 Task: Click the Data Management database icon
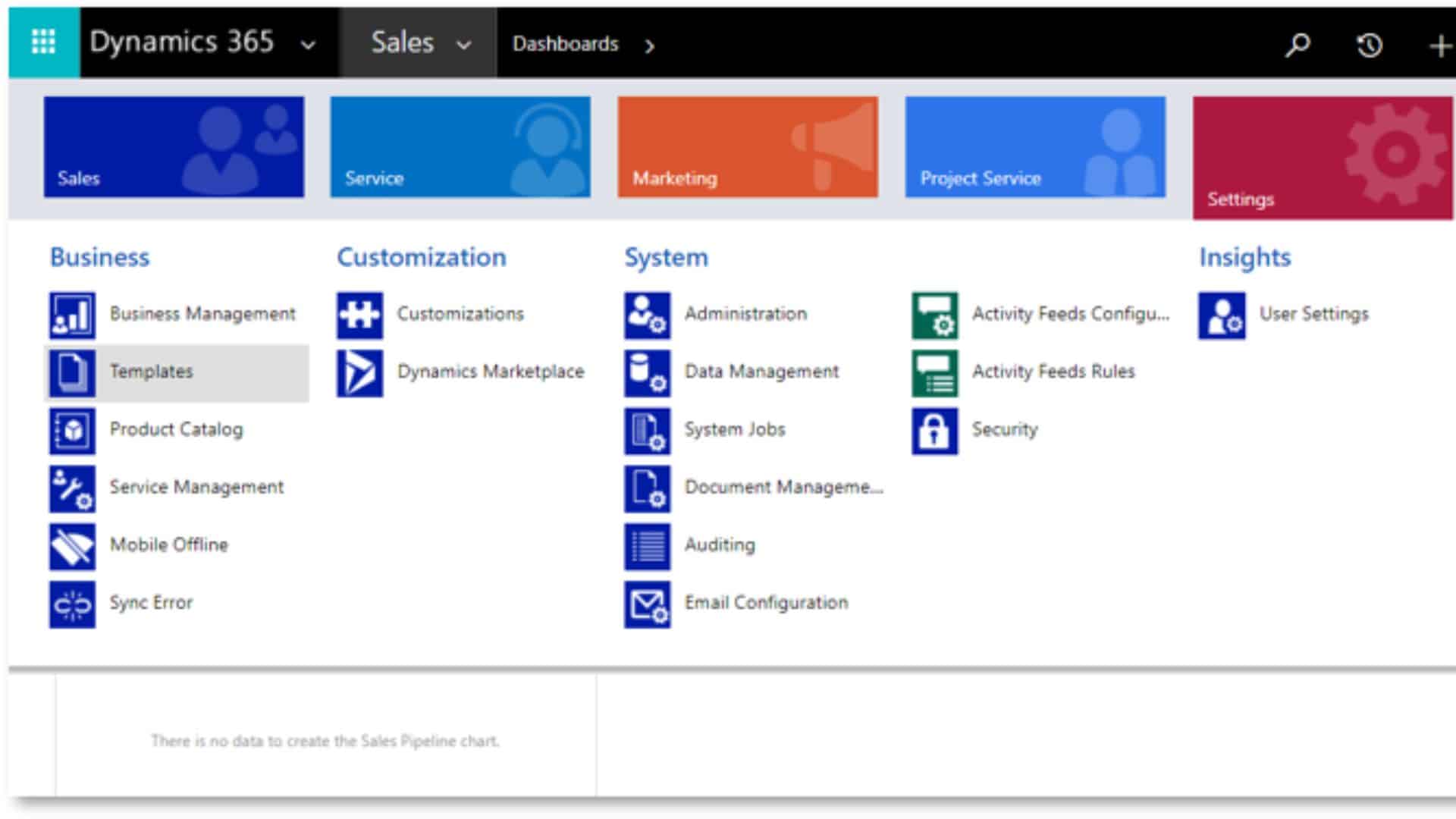pos(647,372)
